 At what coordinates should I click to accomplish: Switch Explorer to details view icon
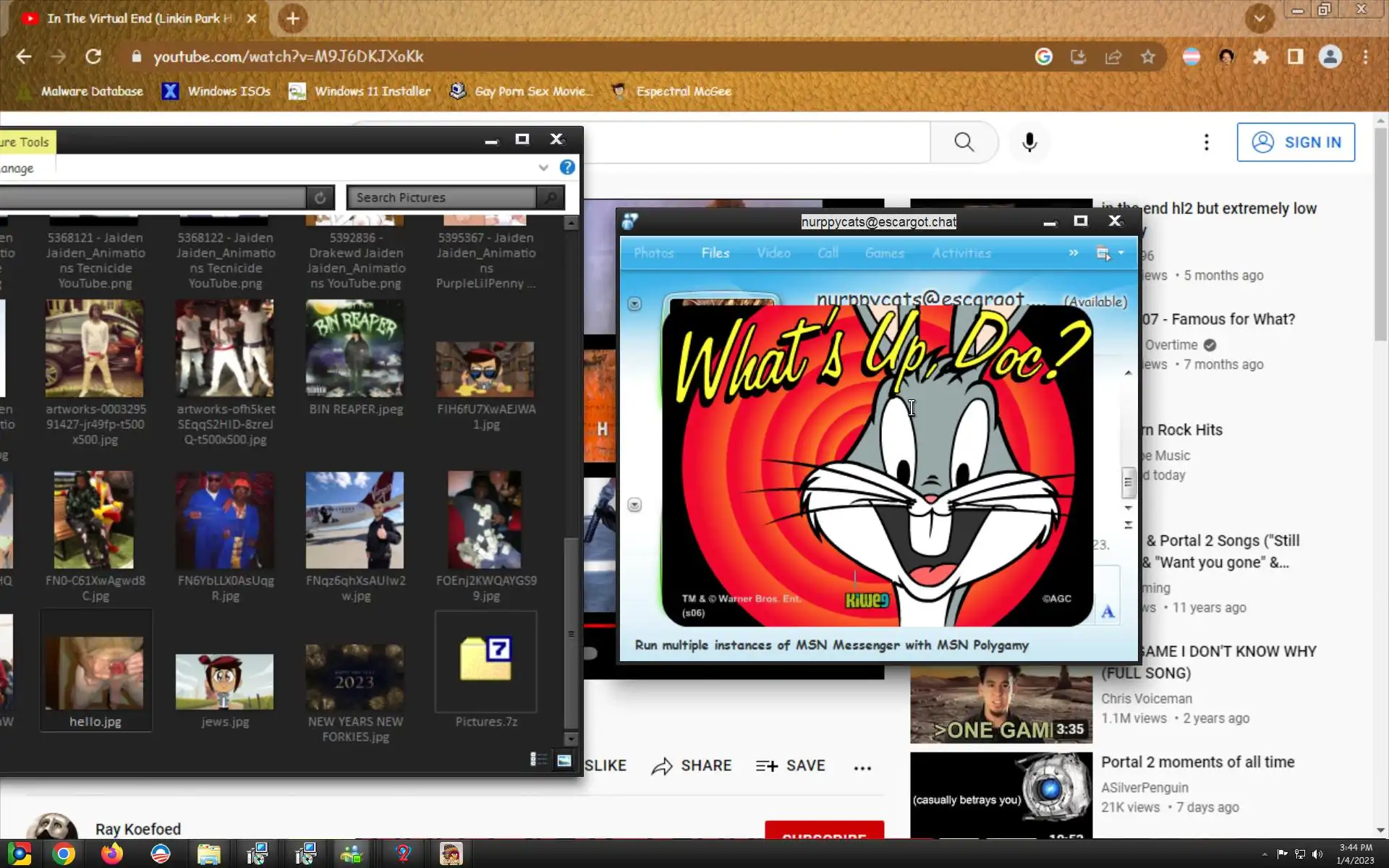[538, 759]
